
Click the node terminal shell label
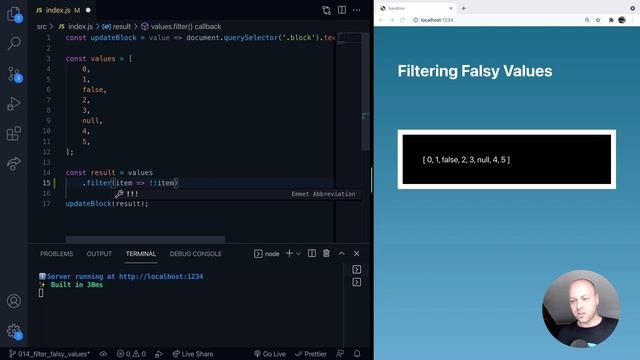pyautogui.click(x=267, y=253)
